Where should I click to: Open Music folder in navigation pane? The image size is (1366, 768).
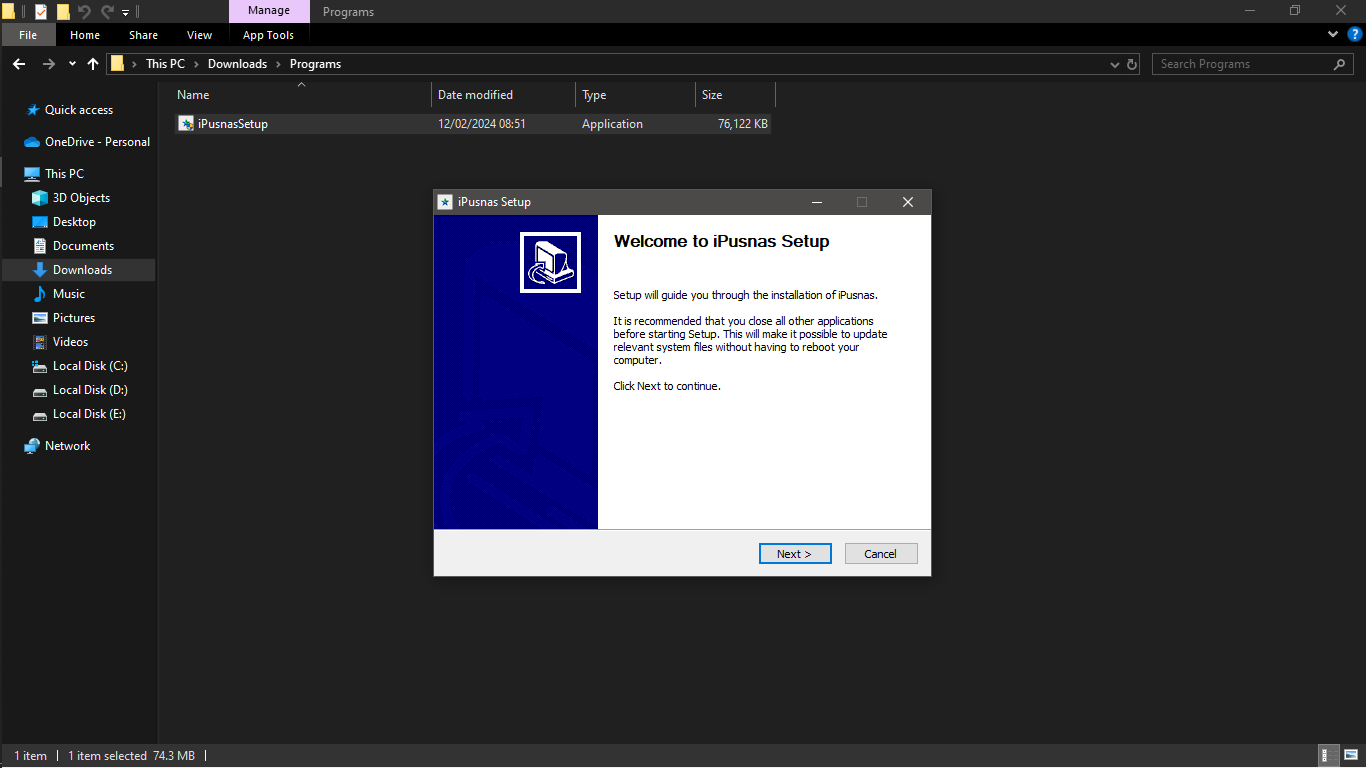click(68, 294)
